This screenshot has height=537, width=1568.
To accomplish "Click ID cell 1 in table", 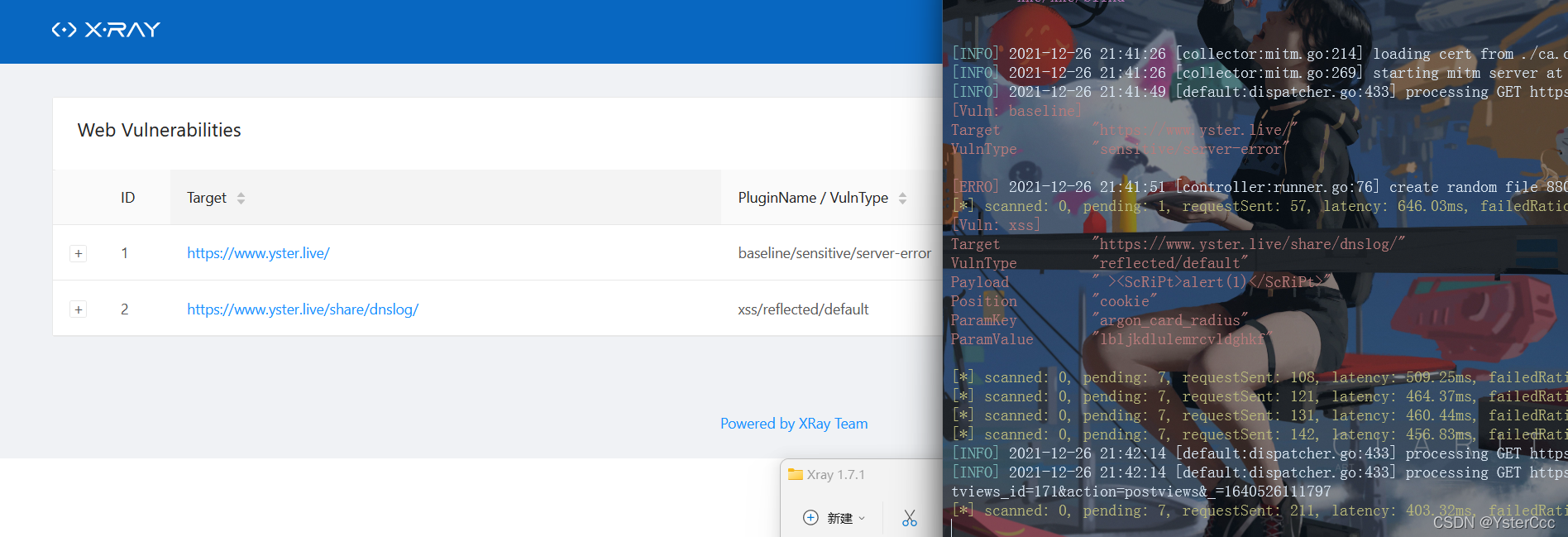I will [125, 253].
